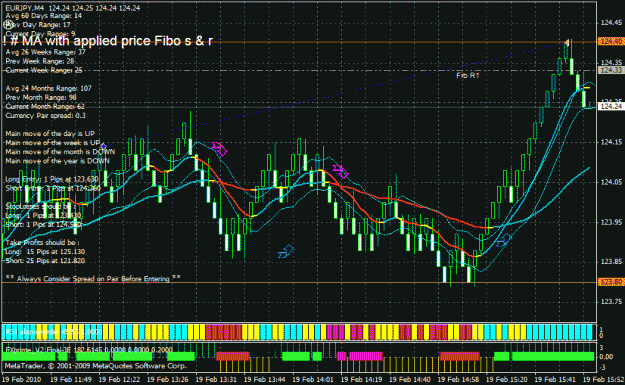Select the Fib R1 label
This screenshot has width=625, height=385.
(468, 75)
